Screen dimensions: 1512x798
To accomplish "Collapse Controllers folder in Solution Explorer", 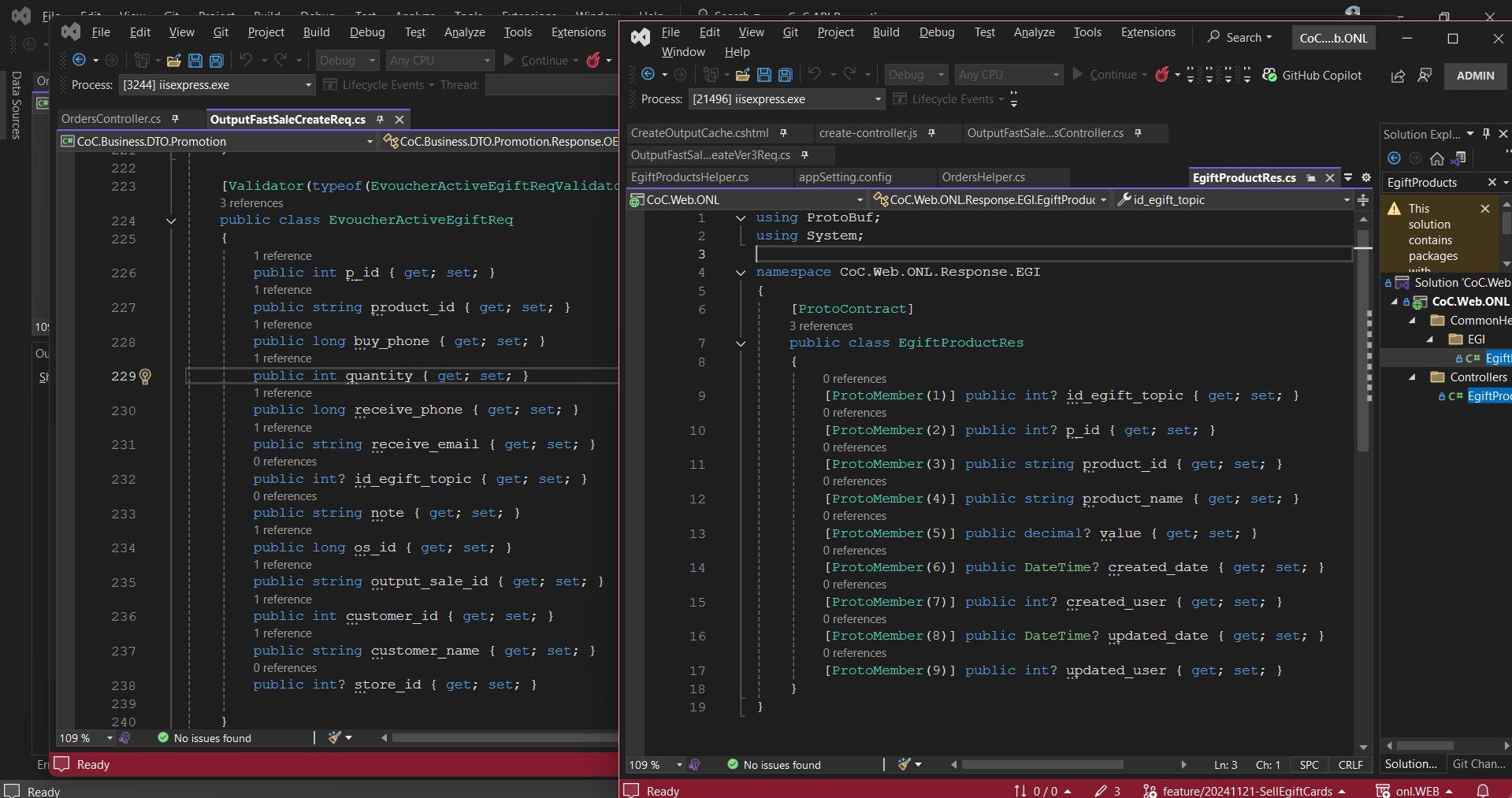I will (x=1413, y=377).
